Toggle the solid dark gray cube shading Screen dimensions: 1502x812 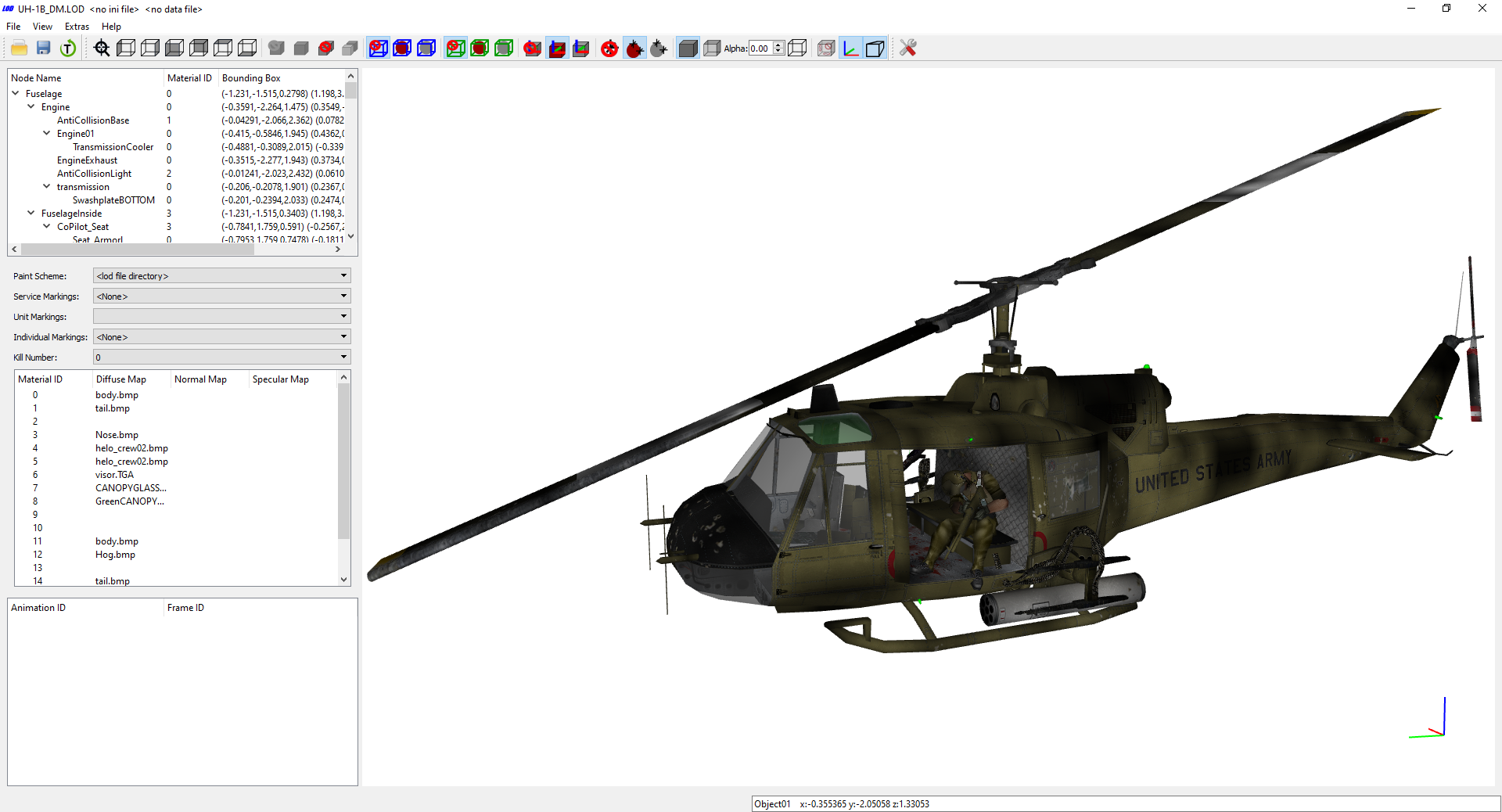pos(688,49)
